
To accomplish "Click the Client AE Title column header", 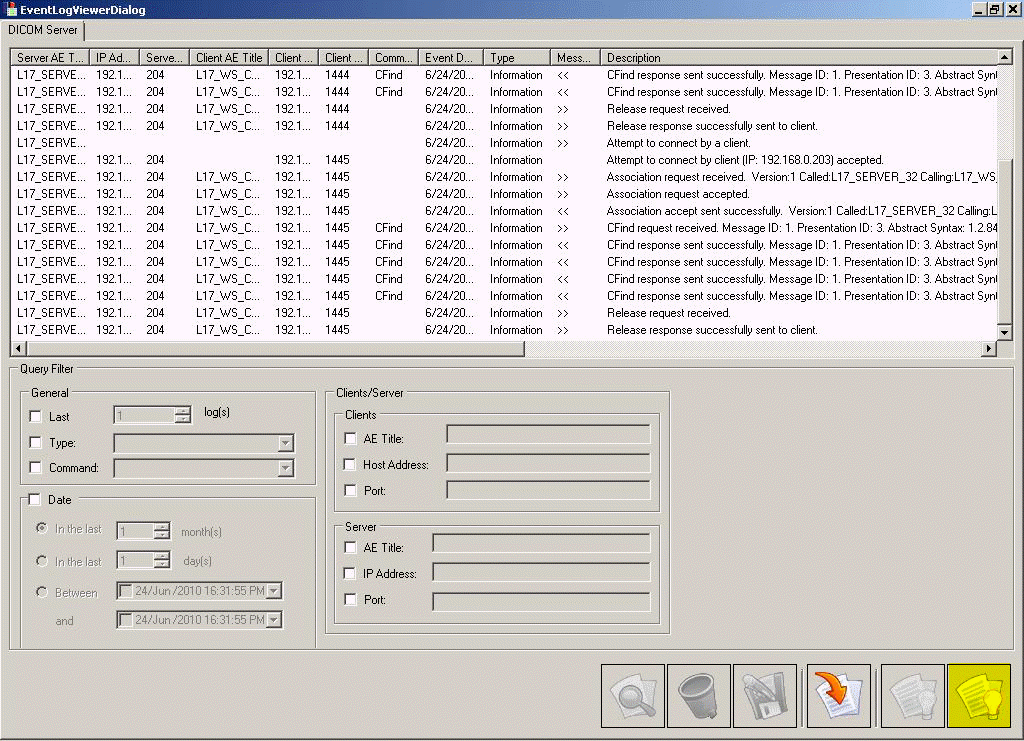I will 229,58.
